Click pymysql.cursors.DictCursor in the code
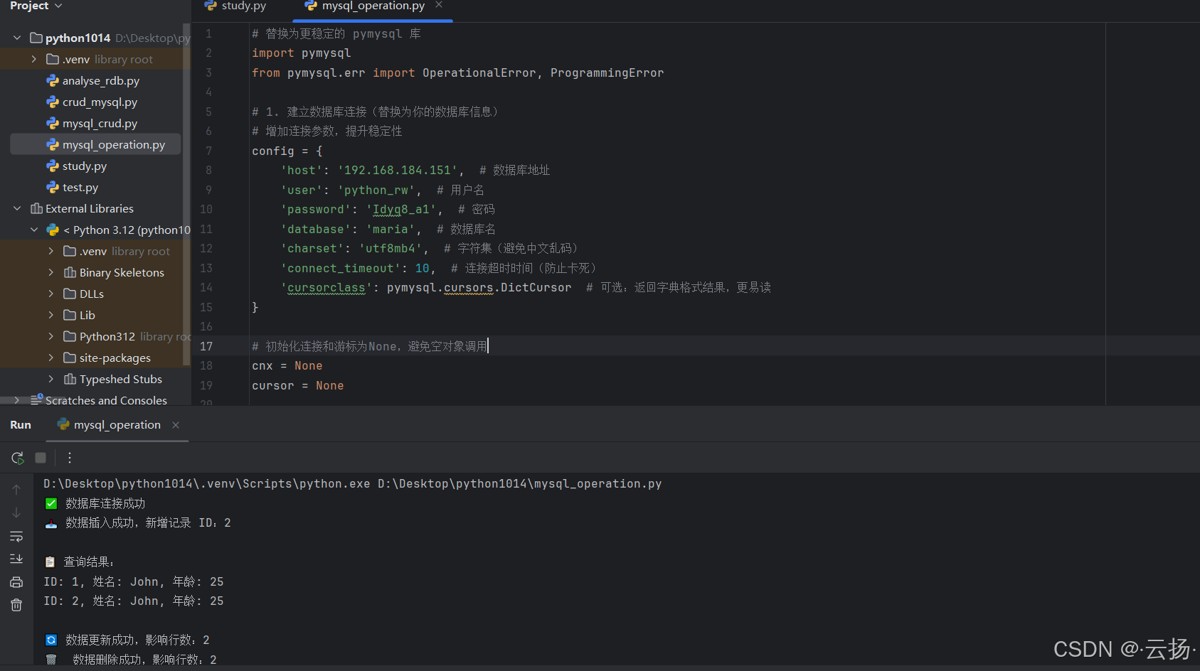Image resolution: width=1200 pixels, height=671 pixels. pos(479,287)
